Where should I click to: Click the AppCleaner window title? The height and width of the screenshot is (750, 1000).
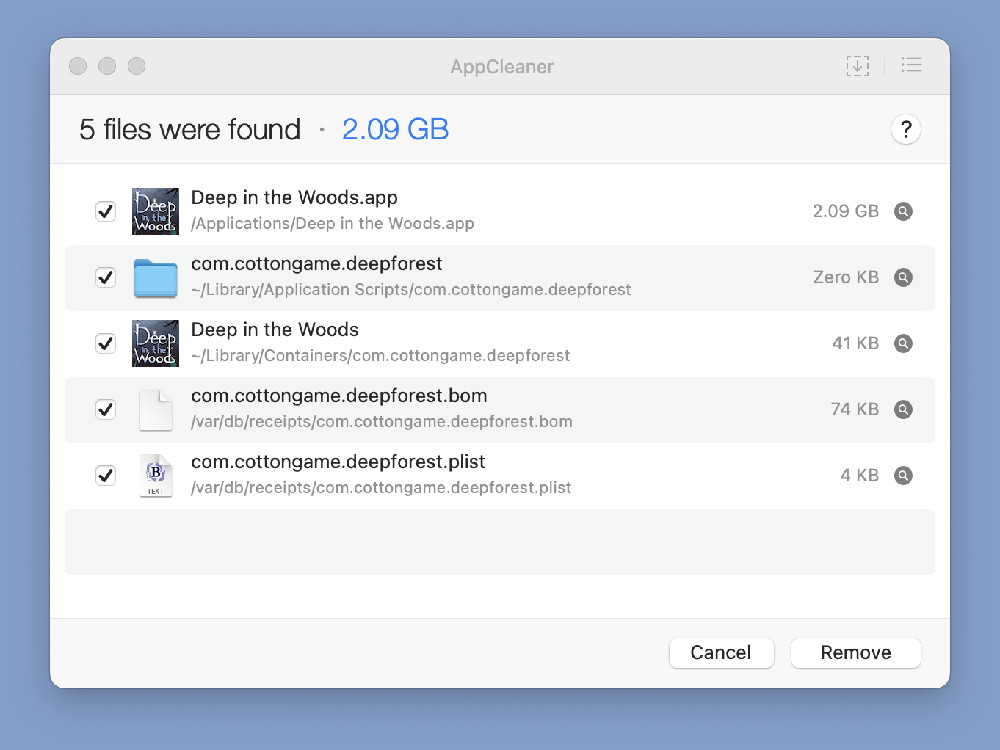tap(502, 66)
